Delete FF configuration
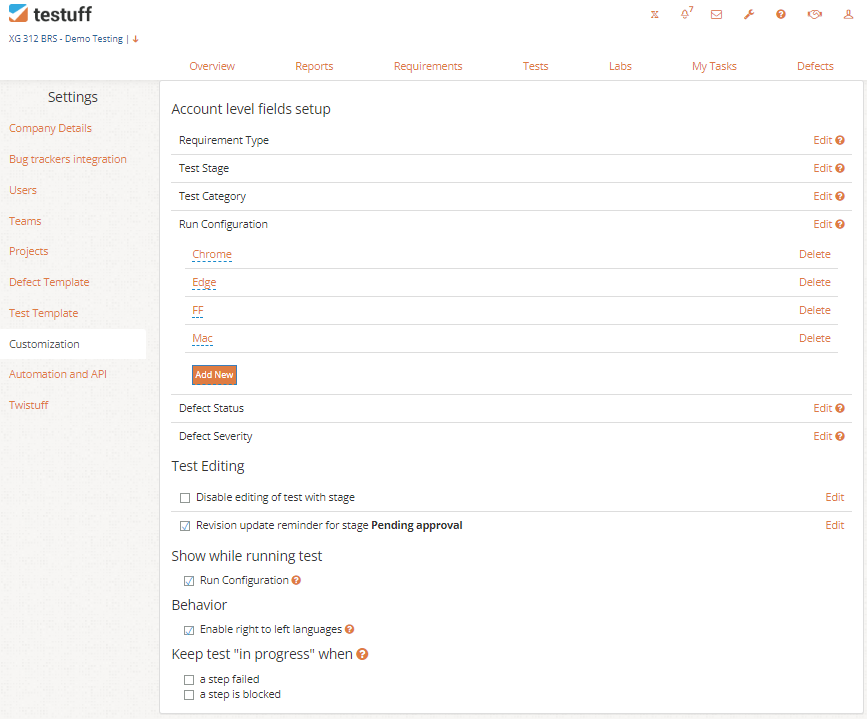Image resolution: width=867 pixels, height=719 pixels. pyautogui.click(x=814, y=310)
